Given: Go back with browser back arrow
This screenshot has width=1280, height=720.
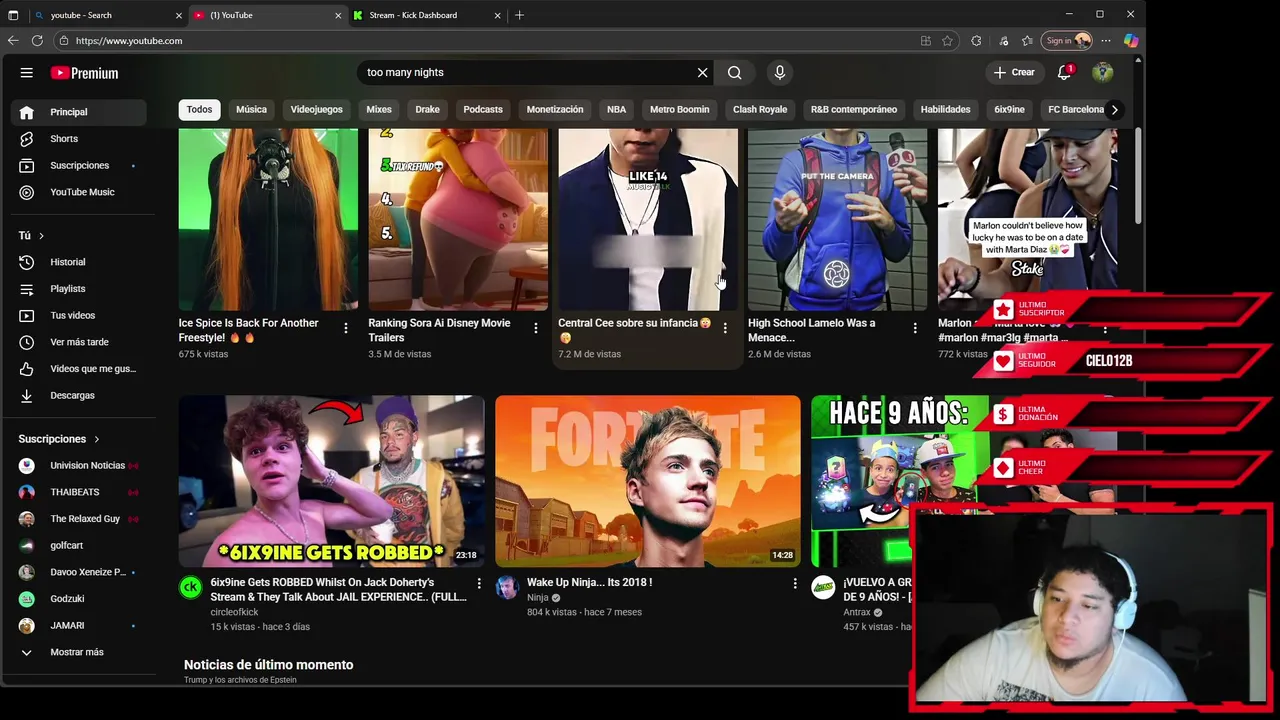Looking at the screenshot, I should (x=13, y=41).
